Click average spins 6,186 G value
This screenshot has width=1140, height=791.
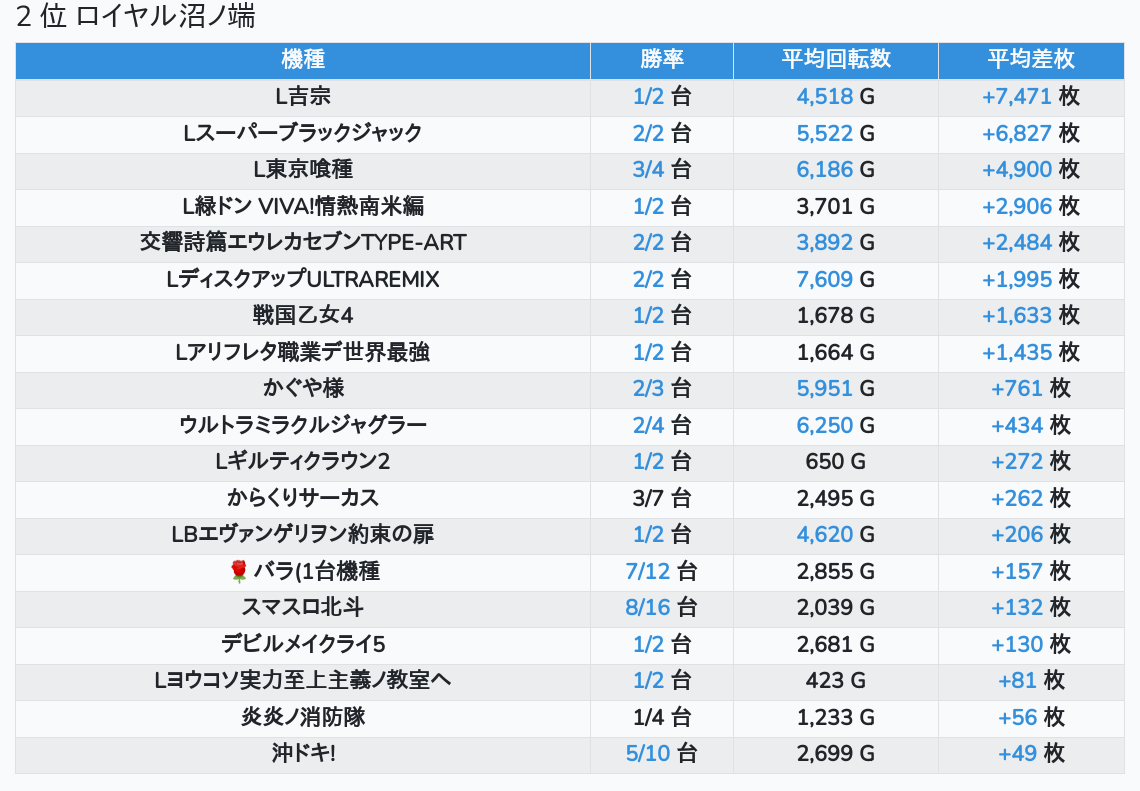coord(835,169)
